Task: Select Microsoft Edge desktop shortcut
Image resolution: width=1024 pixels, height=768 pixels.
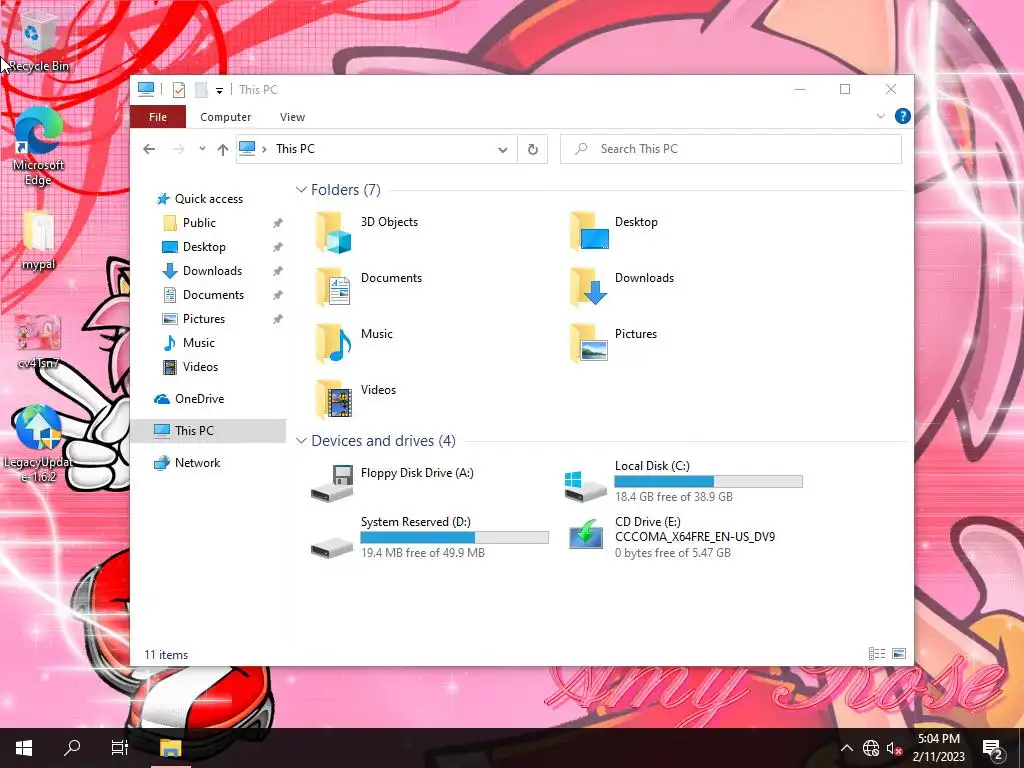Action: (38, 147)
